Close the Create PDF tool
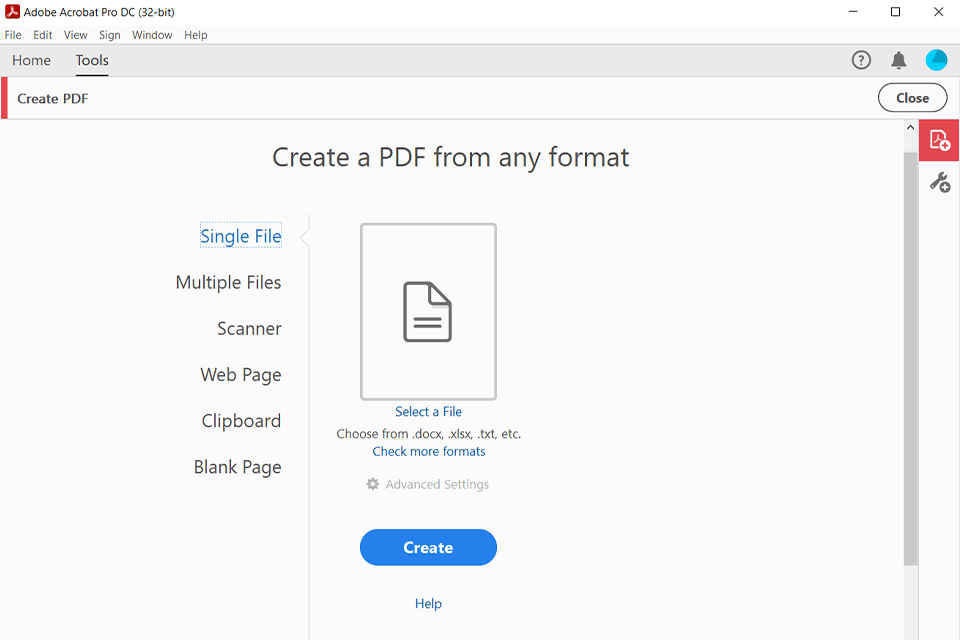960x640 pixels. tap(912, 97)
